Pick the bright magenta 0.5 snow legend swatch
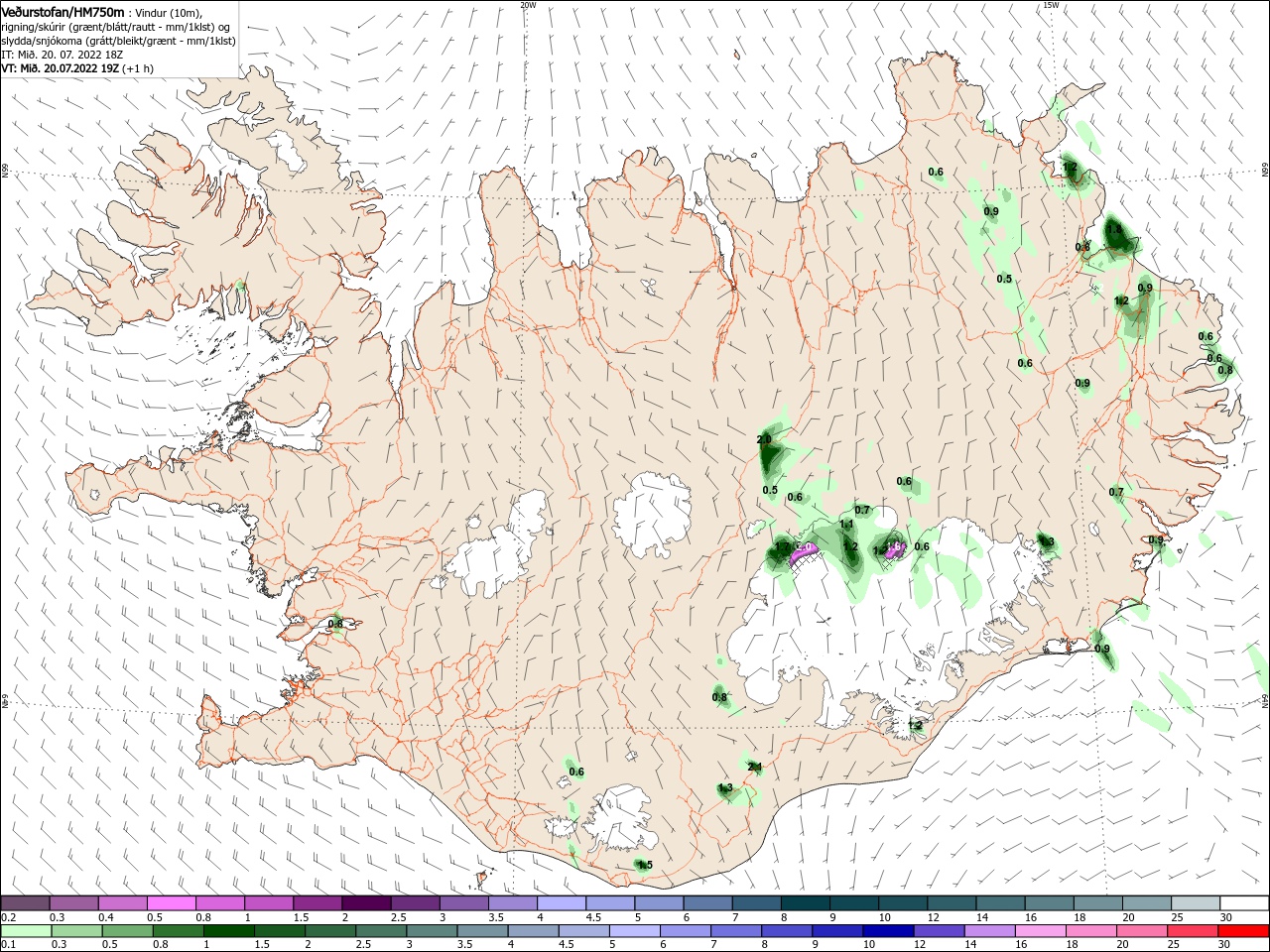The width and height of the screenshot is (1270, 952). point(171,903)
